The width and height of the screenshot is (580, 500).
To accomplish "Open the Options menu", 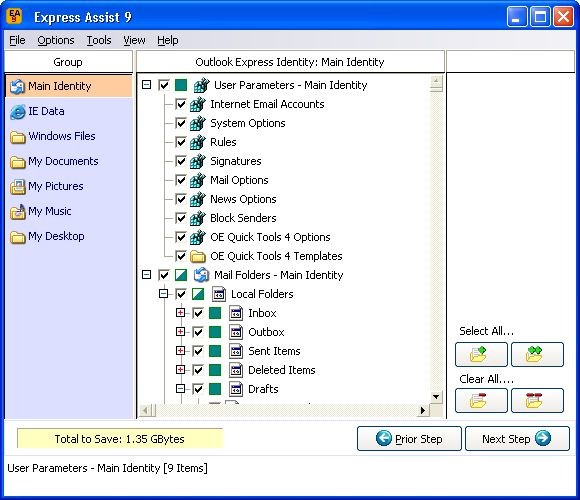I will (x=56, y=40).
